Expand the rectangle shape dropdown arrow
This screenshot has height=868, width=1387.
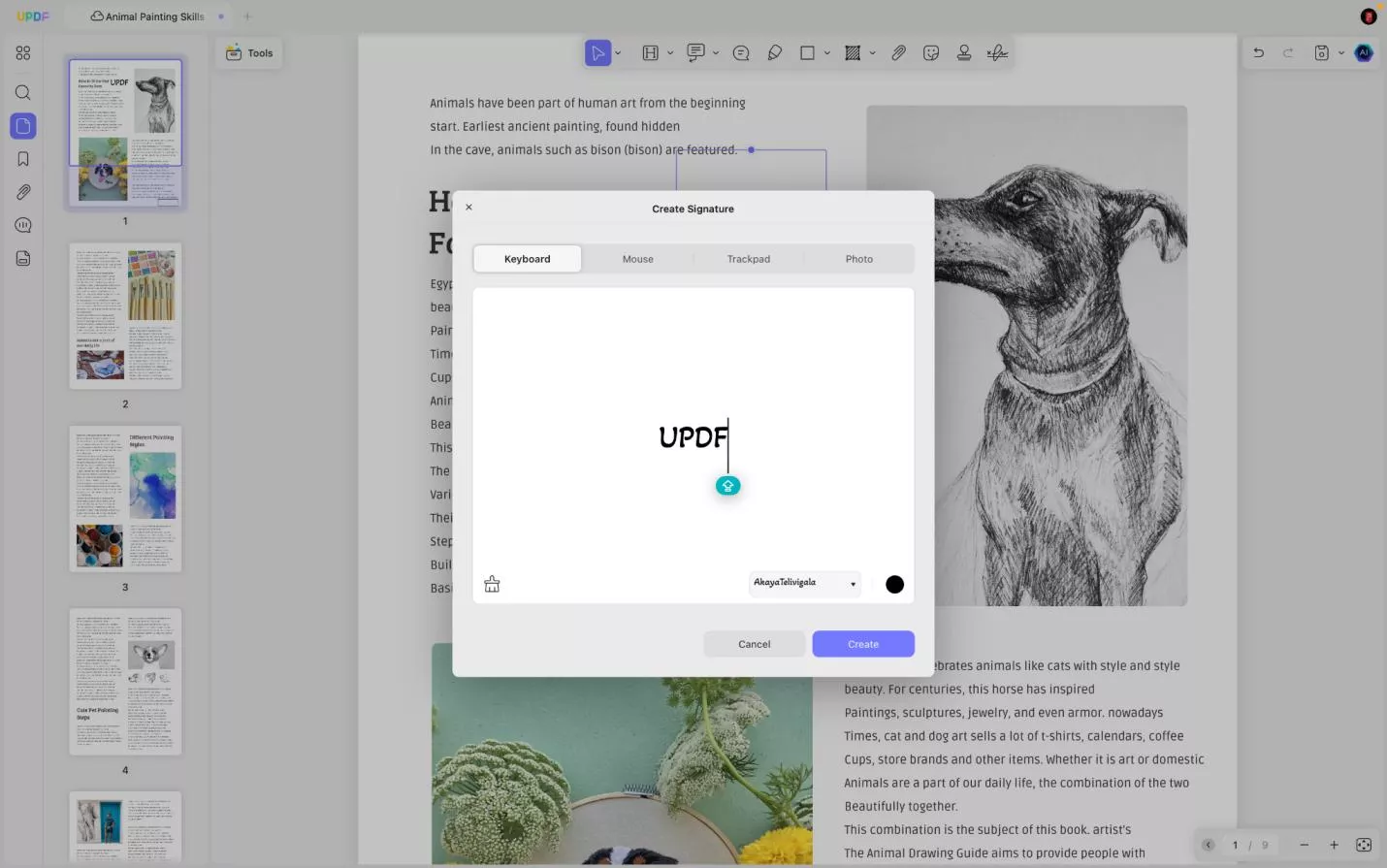pyautogui.click(x=827, y=53)
